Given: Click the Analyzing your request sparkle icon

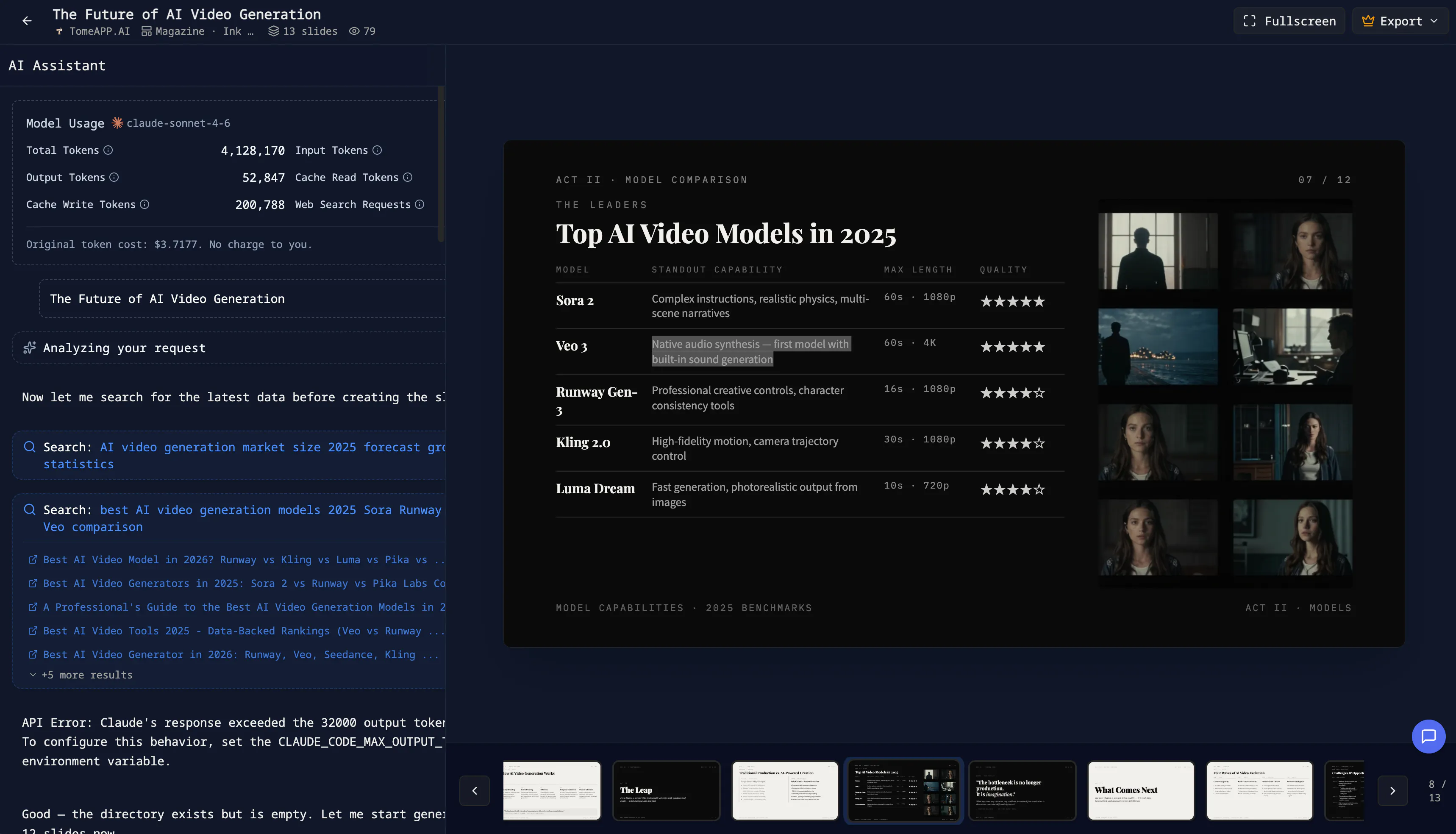Looking at the screenshot, I should [29, 347].
